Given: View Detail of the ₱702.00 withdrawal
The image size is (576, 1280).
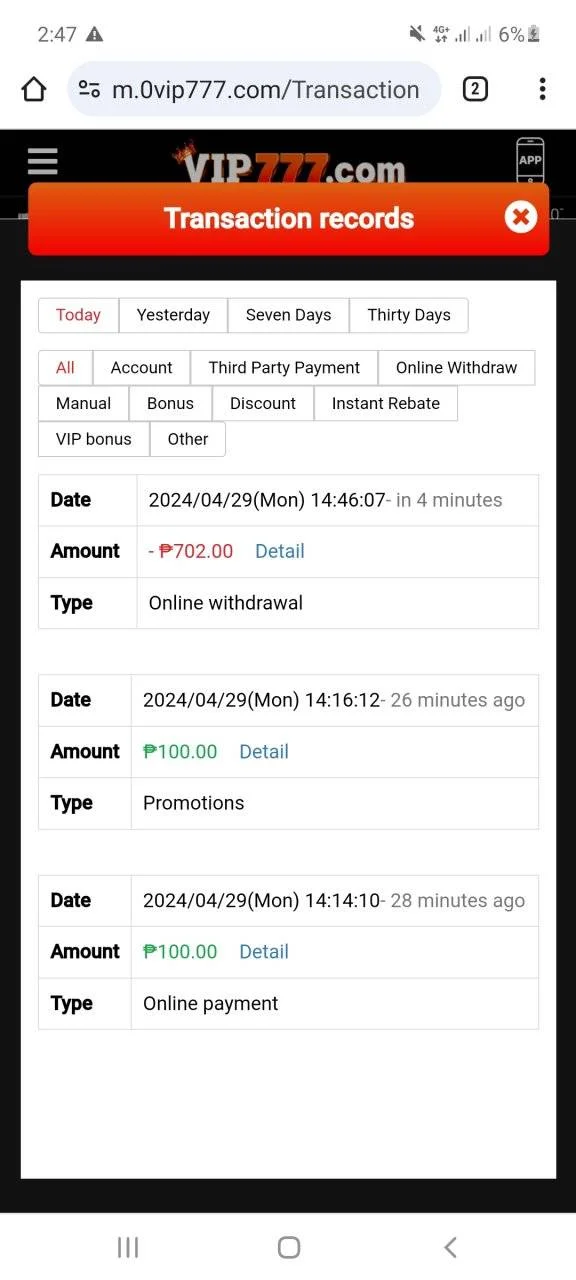Looking at the screenshot, I should [280, 551].
